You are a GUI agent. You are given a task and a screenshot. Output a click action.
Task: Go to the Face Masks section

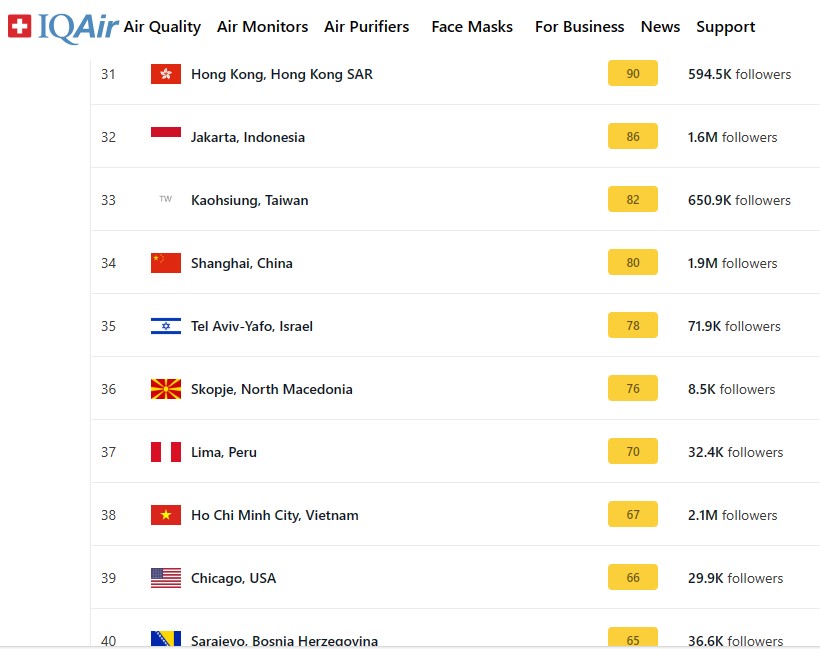click(472, 27)
